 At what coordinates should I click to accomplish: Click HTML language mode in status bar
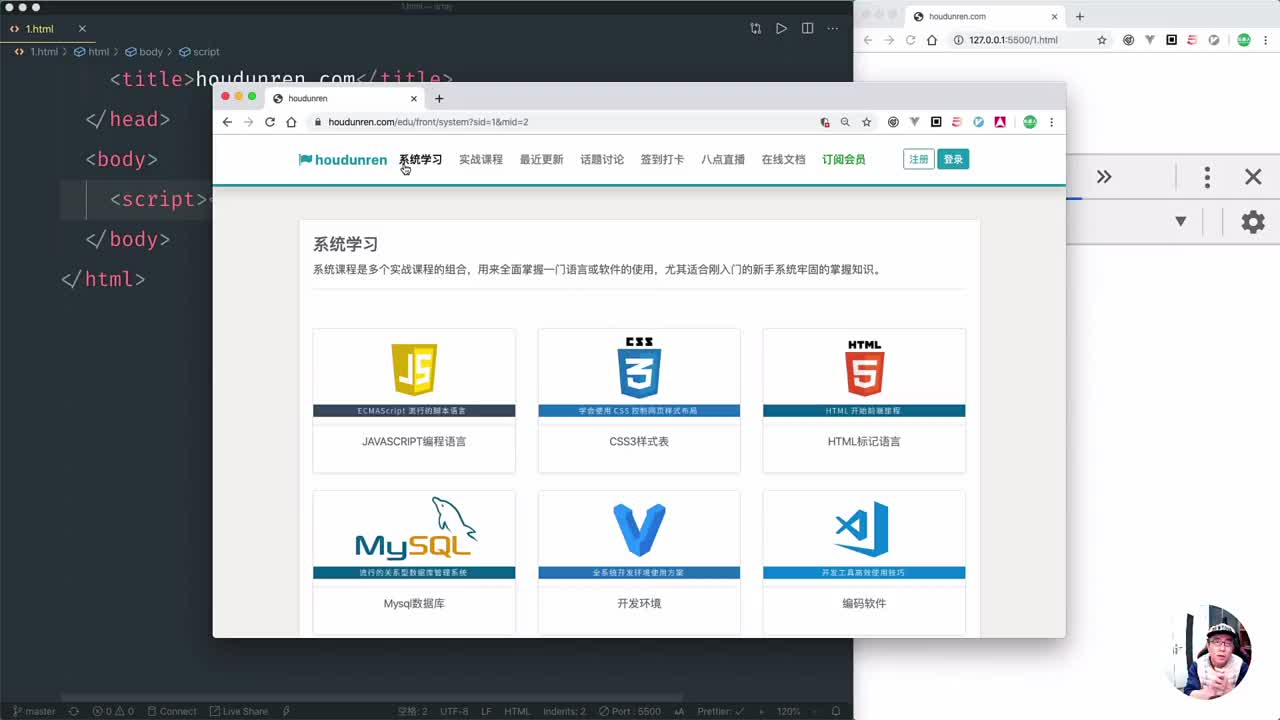point(517,712)
